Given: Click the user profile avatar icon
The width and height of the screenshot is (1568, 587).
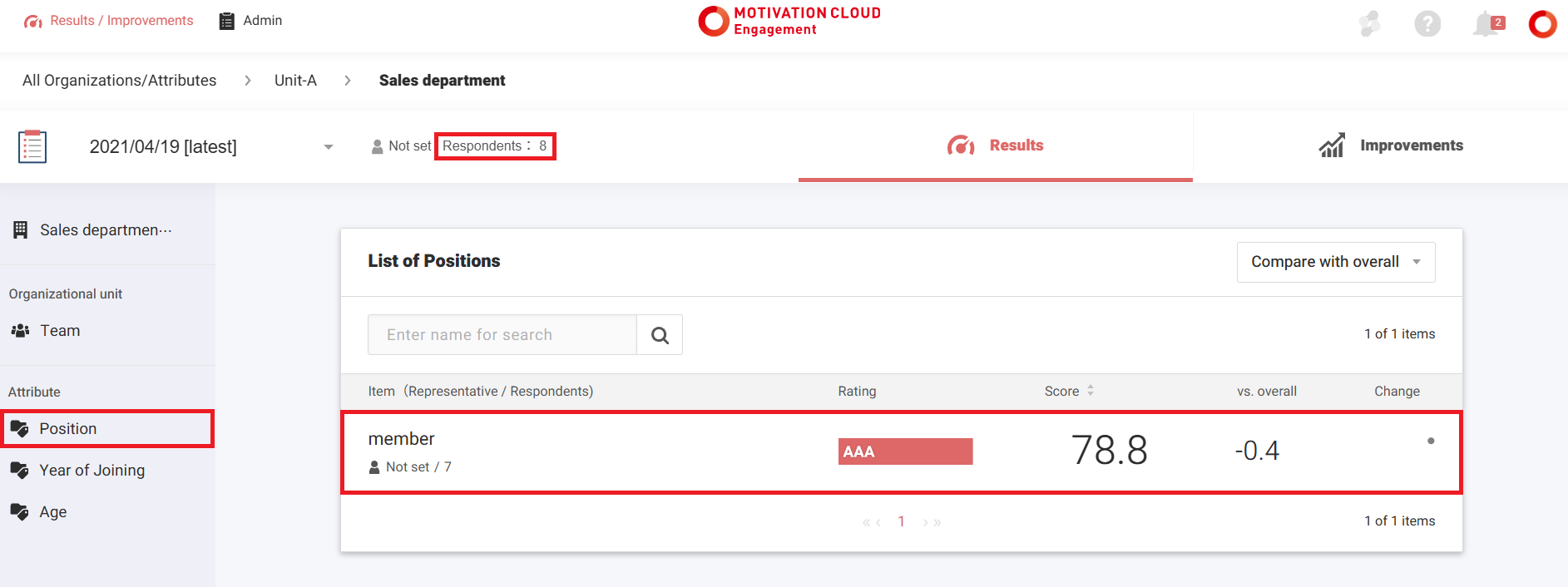Looking at the screenshot, I should 1542,24.
